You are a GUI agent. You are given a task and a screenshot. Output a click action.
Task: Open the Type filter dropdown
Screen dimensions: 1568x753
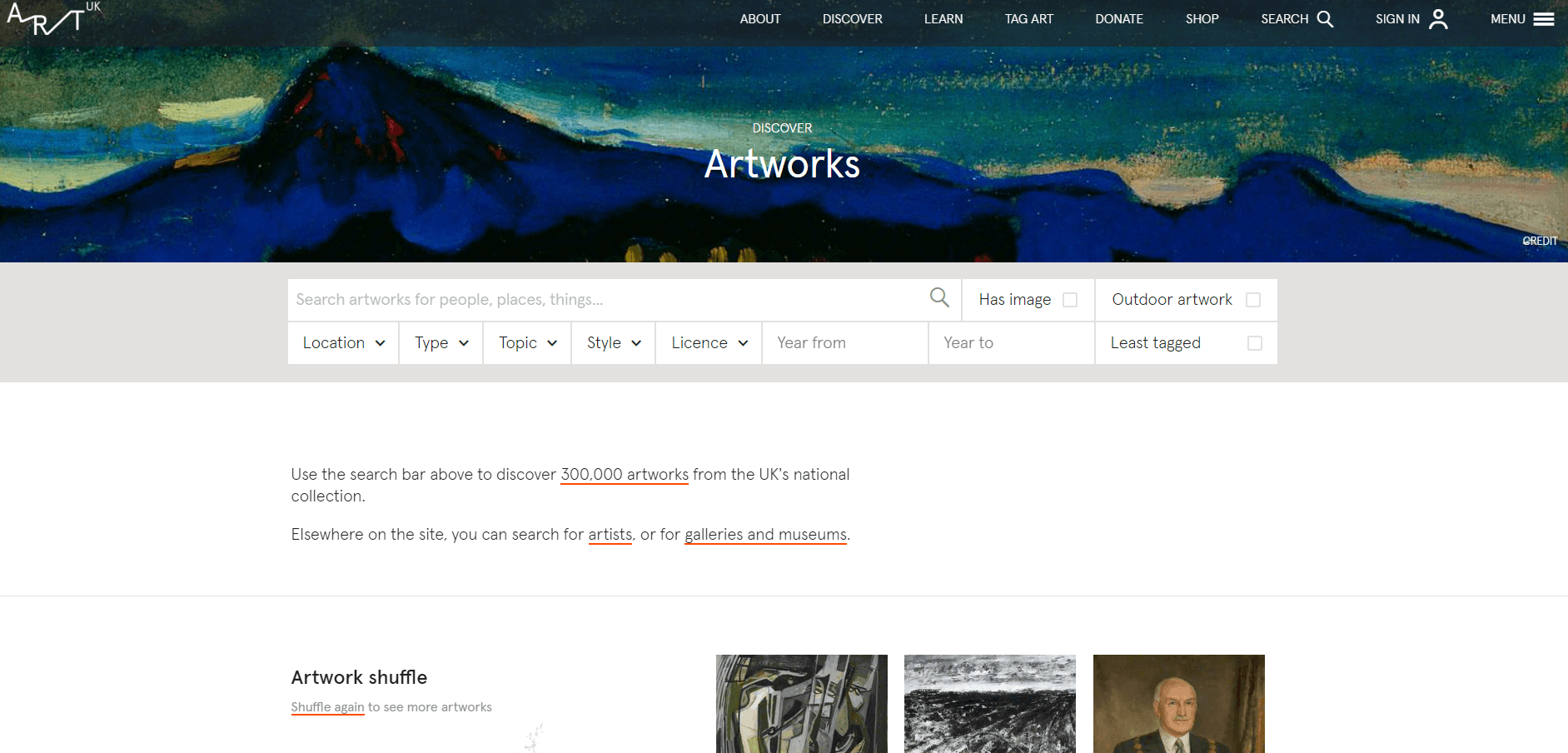point(441,343)
